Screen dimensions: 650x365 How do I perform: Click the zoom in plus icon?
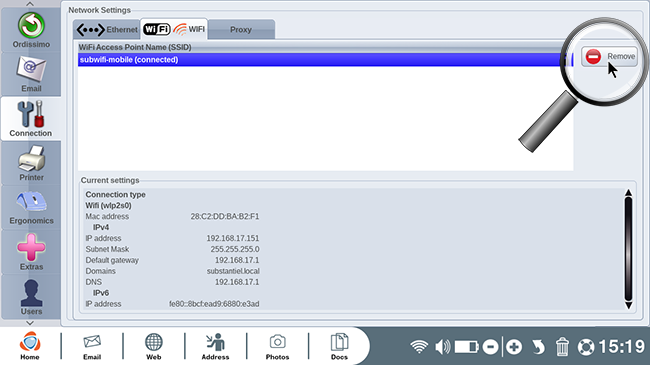(x=514, y=347)
